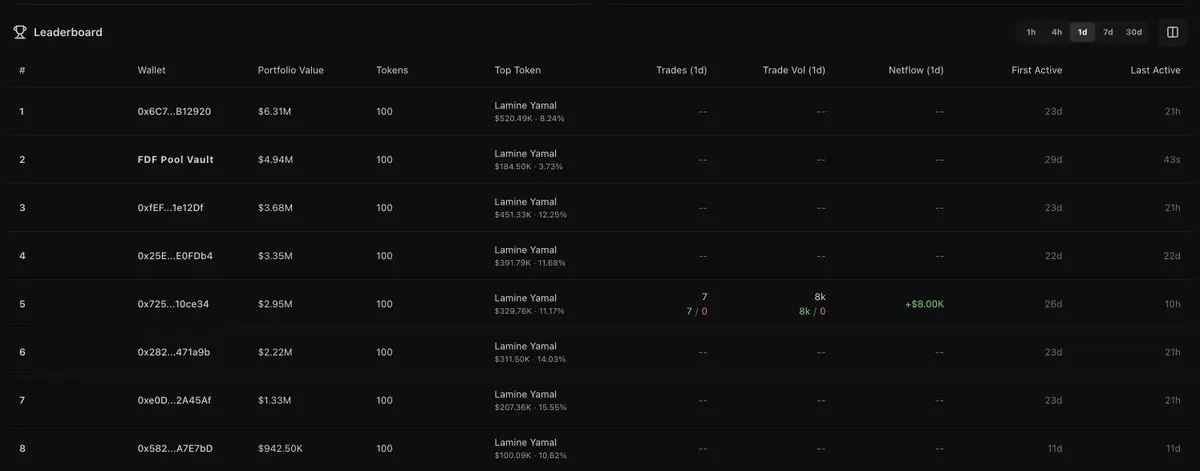This screenshot has height=471, width=1200.
Task: Sort by Trade Vol (1d) header
Action: (794, 70)
